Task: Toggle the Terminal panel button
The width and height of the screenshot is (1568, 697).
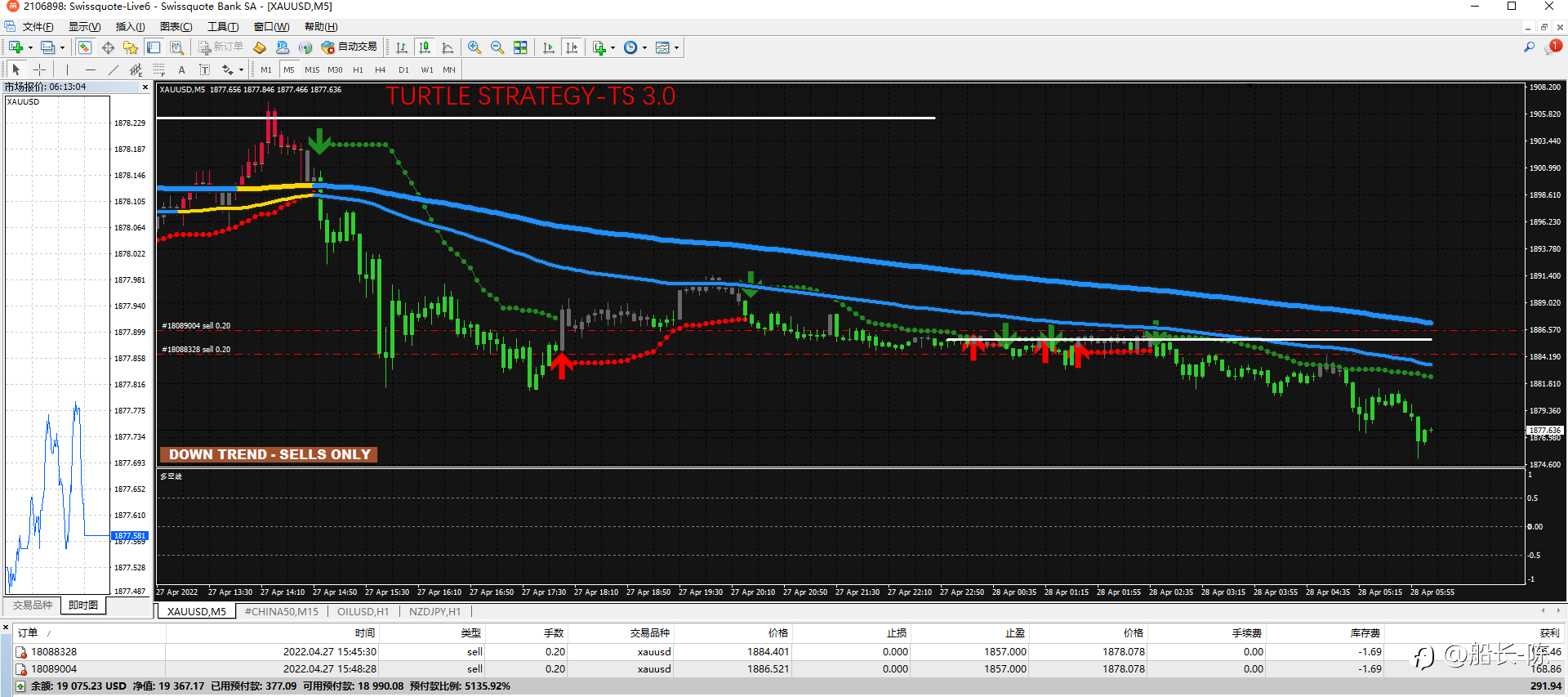Action: pyautogui.click(x=153, y=47)
